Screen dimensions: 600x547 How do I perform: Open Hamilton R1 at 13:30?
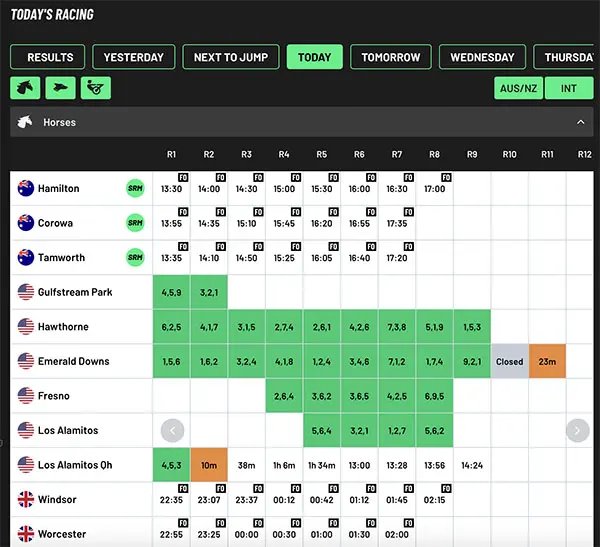pyautogui.click(x=171, y=189)
